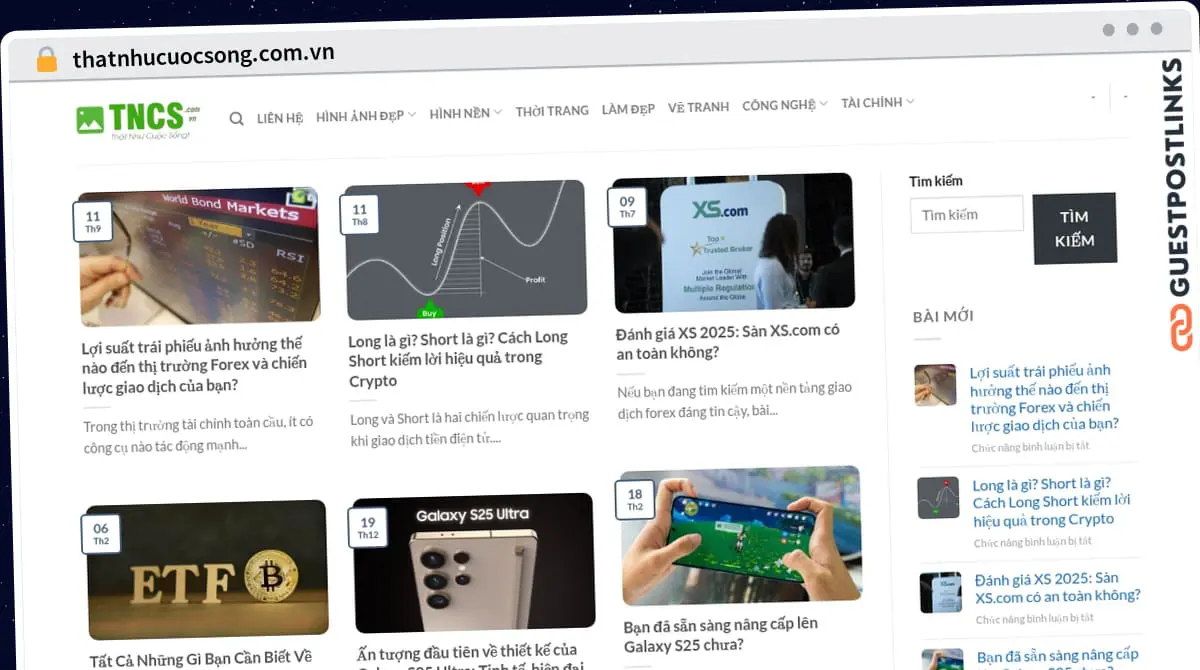Click excerpt text Trong thị trường tài chính toàn cầu
Screen dimensions: 1200x670
pos(199,434)
